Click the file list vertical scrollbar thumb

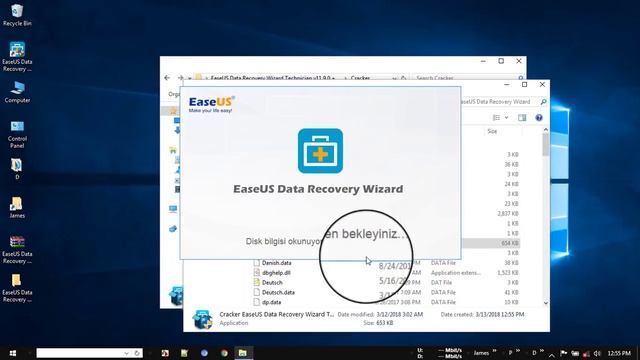546,145
